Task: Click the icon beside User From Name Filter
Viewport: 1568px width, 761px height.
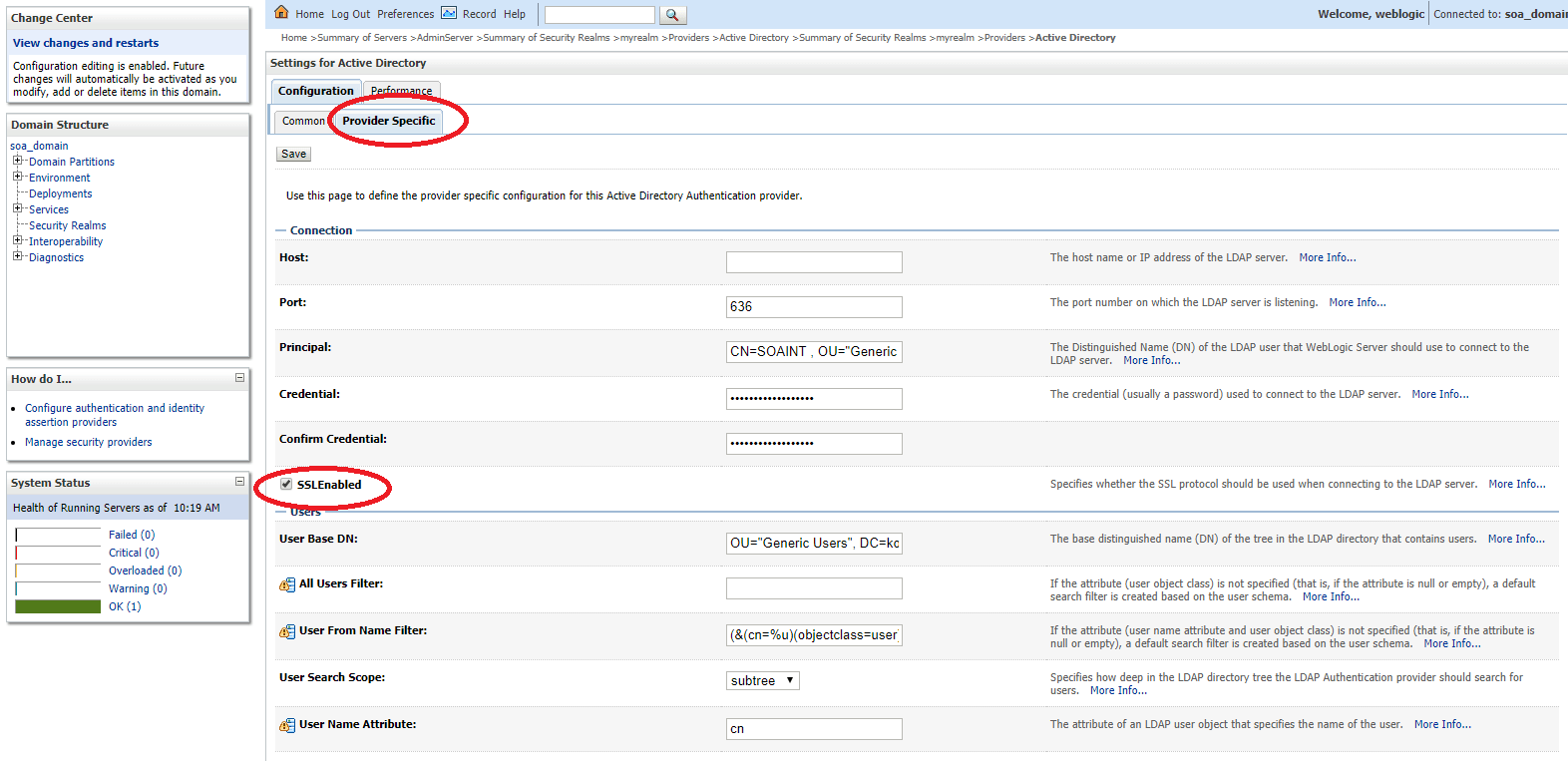Action: click(287, 631)
